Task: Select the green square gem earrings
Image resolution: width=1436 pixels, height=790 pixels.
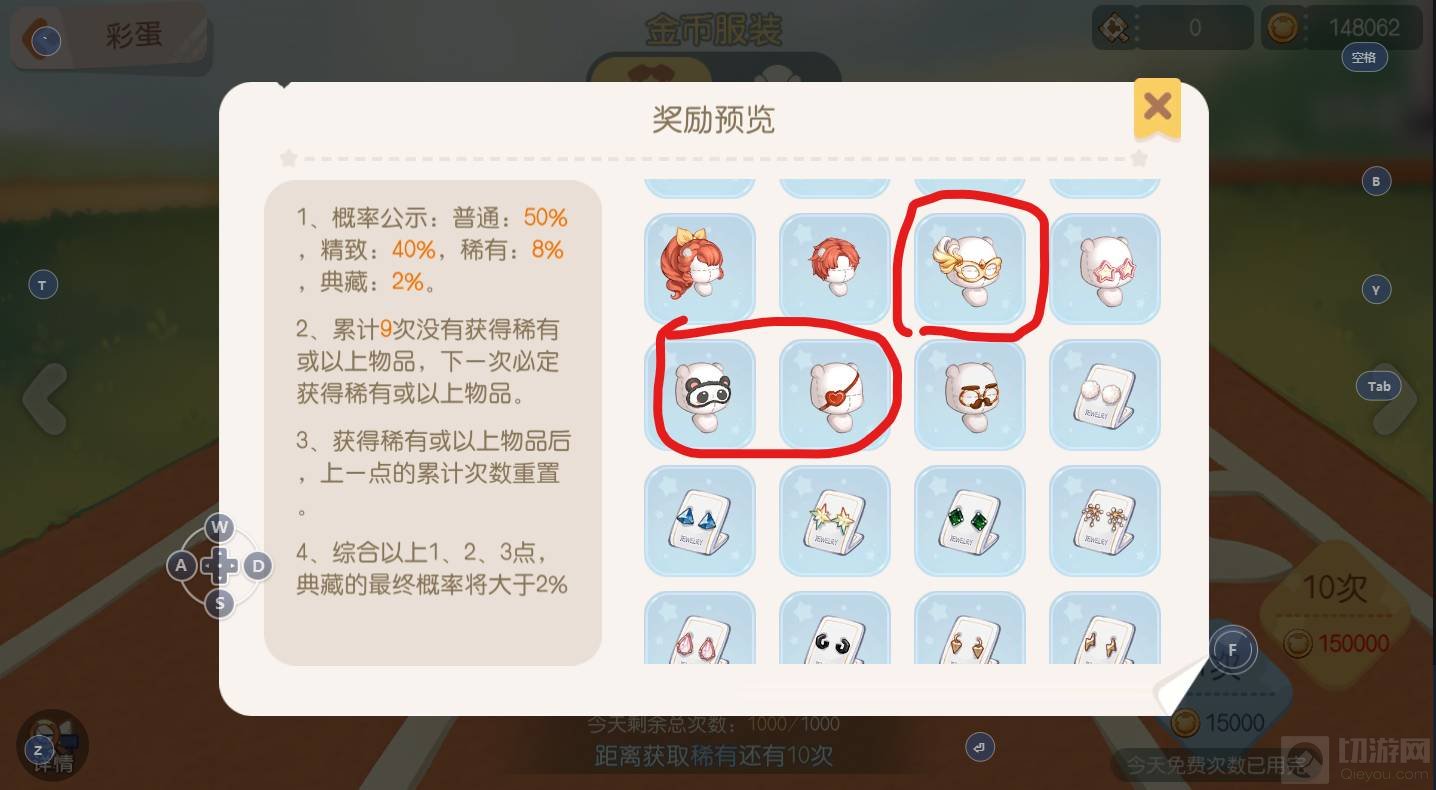Action: (970, 521)
